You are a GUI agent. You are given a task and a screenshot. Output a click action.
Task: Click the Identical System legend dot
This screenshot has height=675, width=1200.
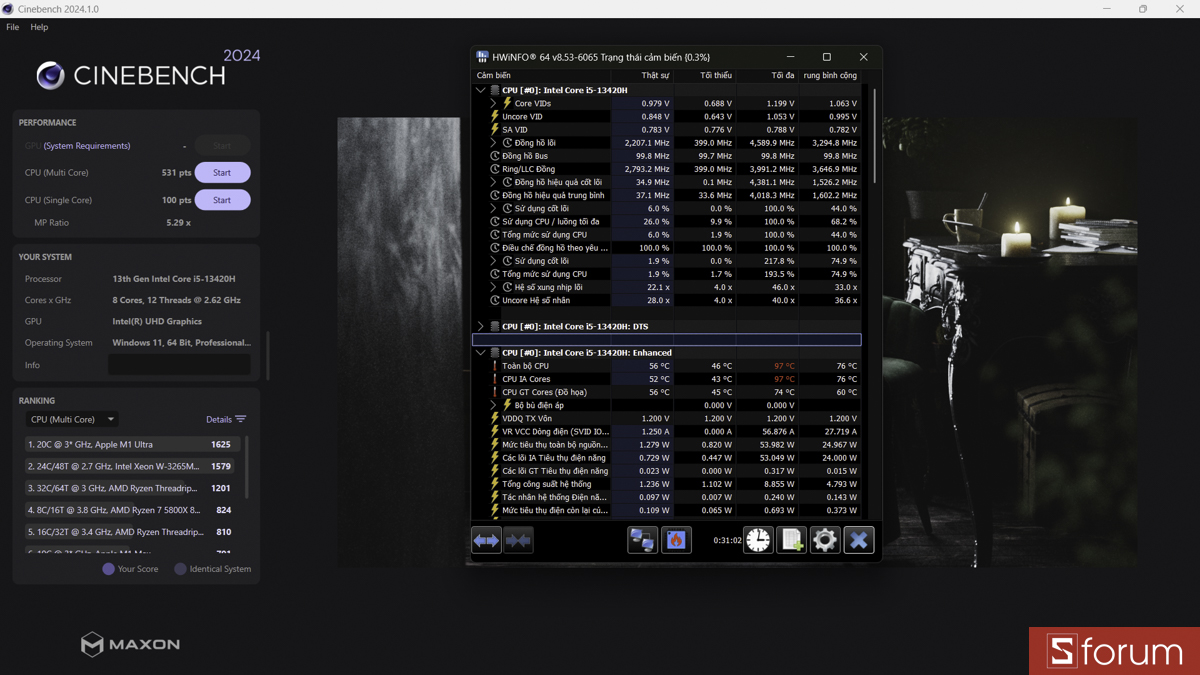coord(180,569)
